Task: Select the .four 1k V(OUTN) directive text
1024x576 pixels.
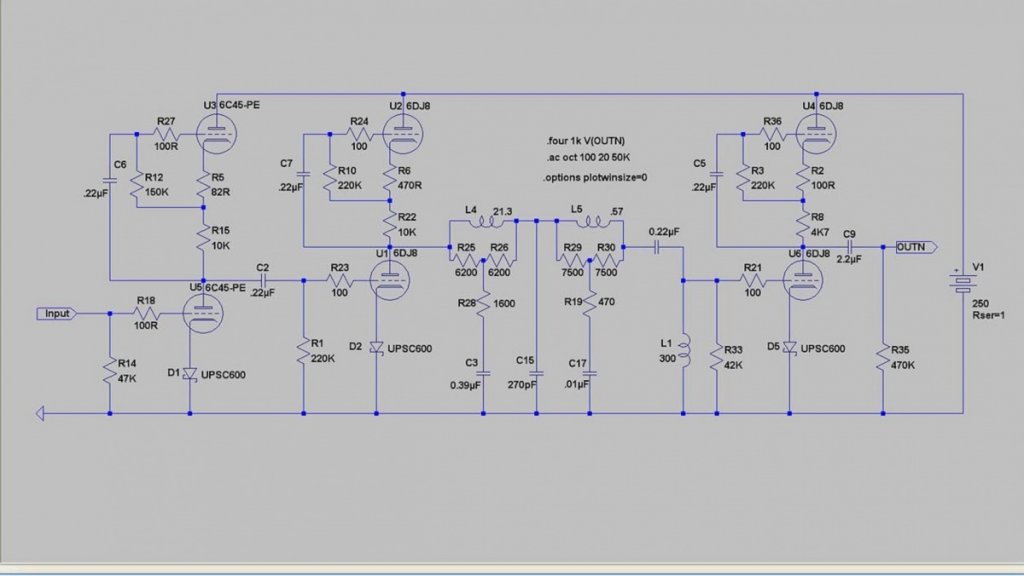Action: click(x=586, y=141)
